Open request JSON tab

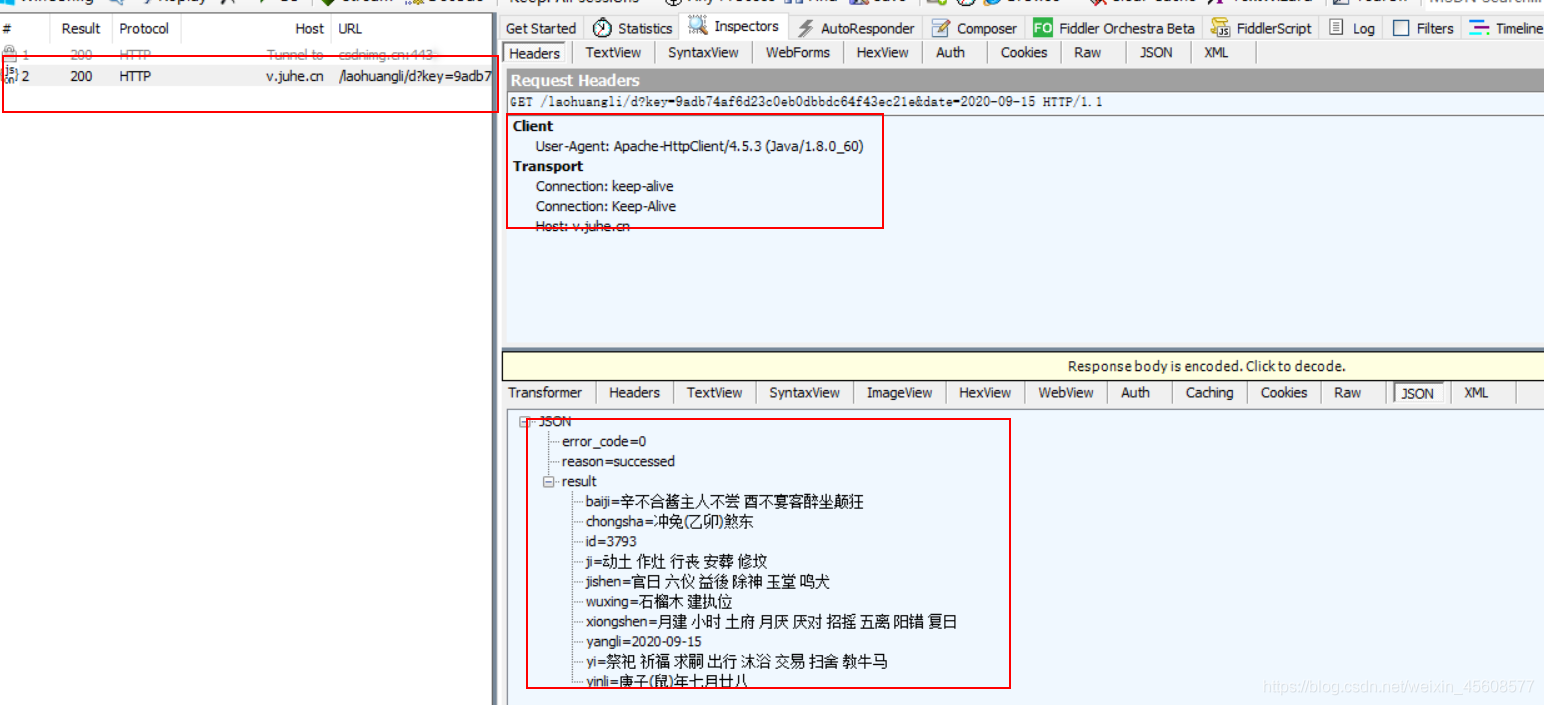[1156, 52]
